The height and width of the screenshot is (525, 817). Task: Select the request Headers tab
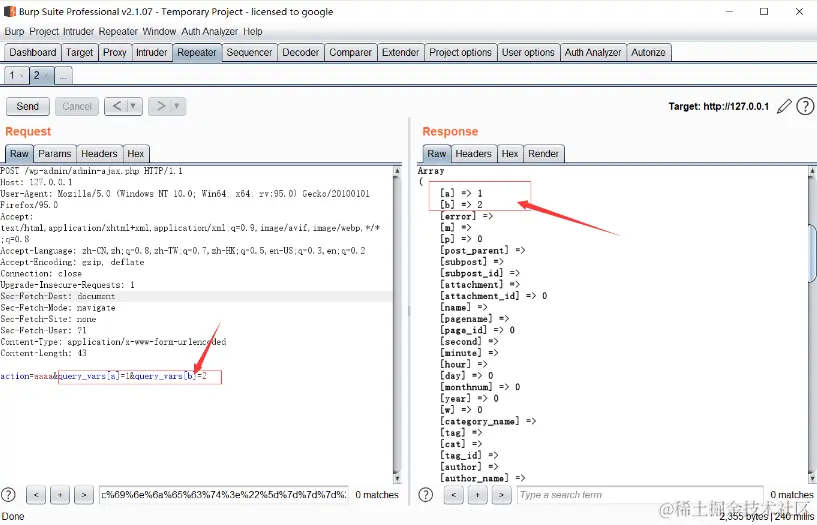tap(99, 154)
